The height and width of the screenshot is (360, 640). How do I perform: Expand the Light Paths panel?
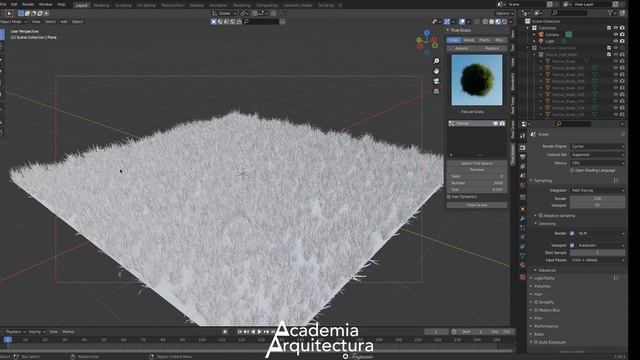(544, 278)
